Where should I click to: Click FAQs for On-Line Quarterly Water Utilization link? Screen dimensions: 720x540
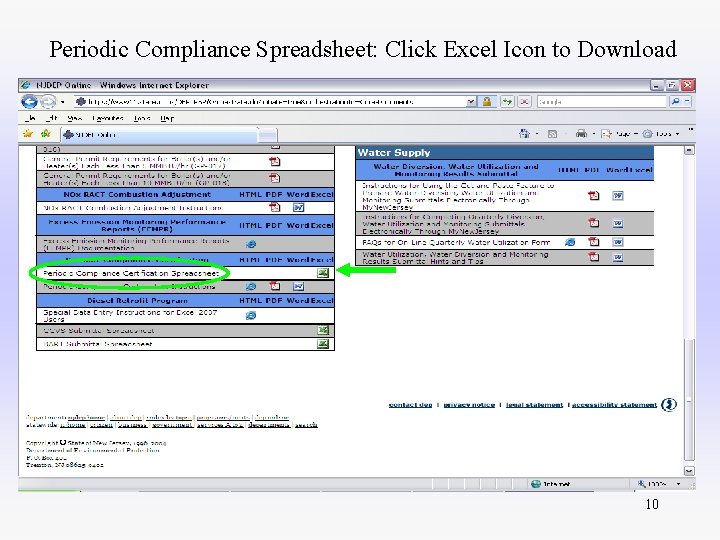click(x=456, y=242)
